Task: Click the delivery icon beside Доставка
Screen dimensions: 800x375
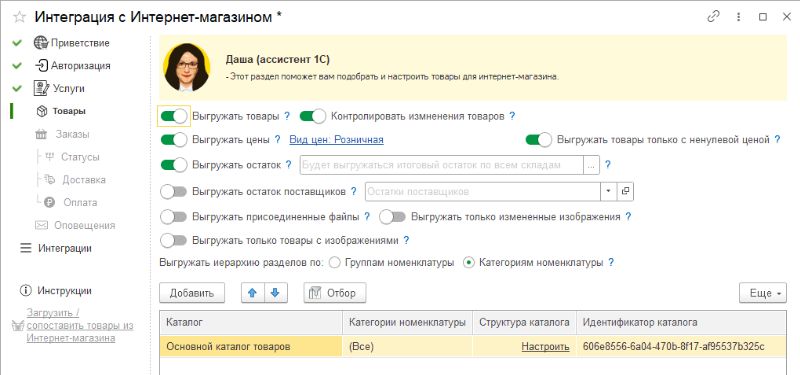Action: click(50, 179)
